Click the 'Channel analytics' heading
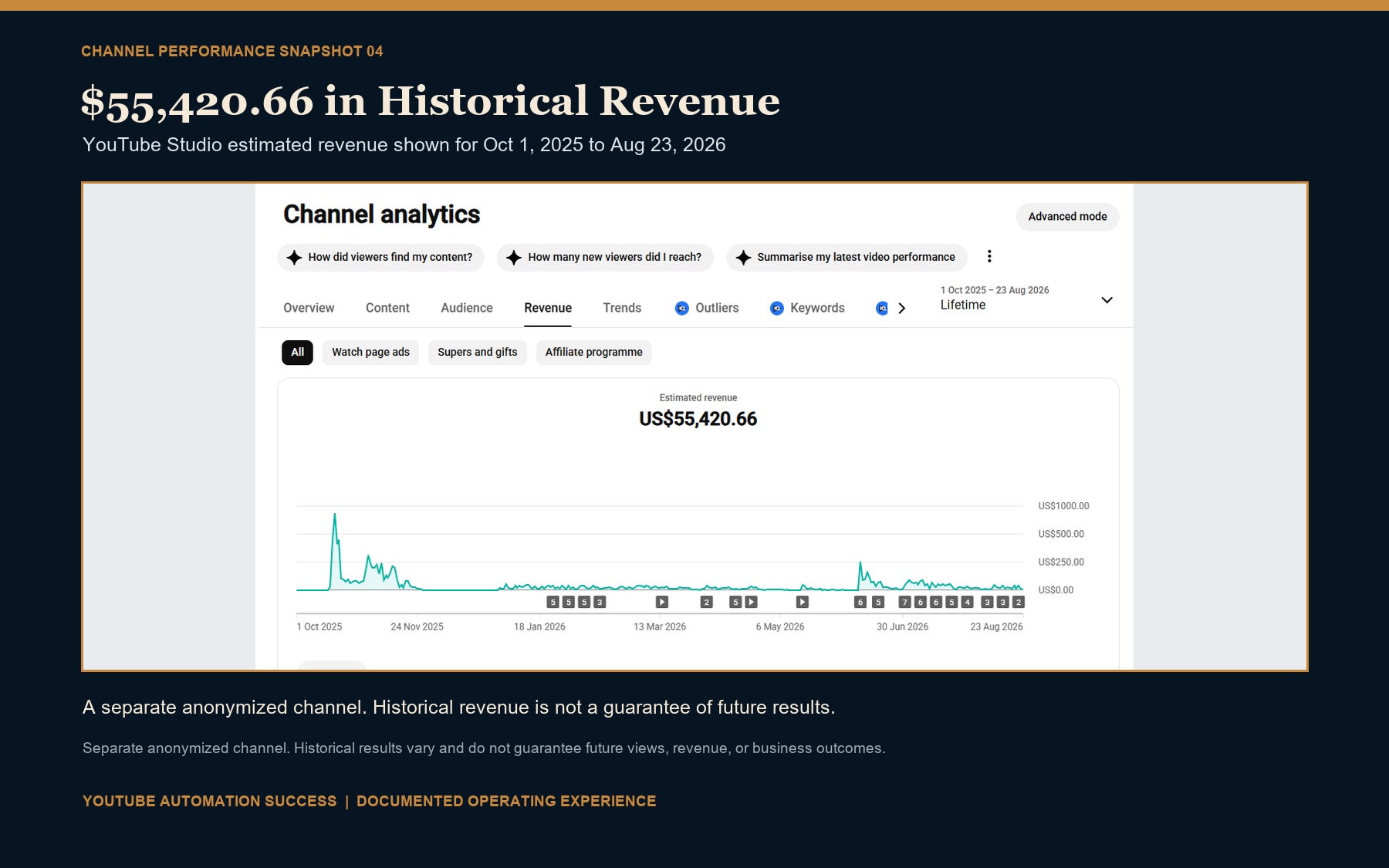1389x868 pixels. [x=381, y=214]
